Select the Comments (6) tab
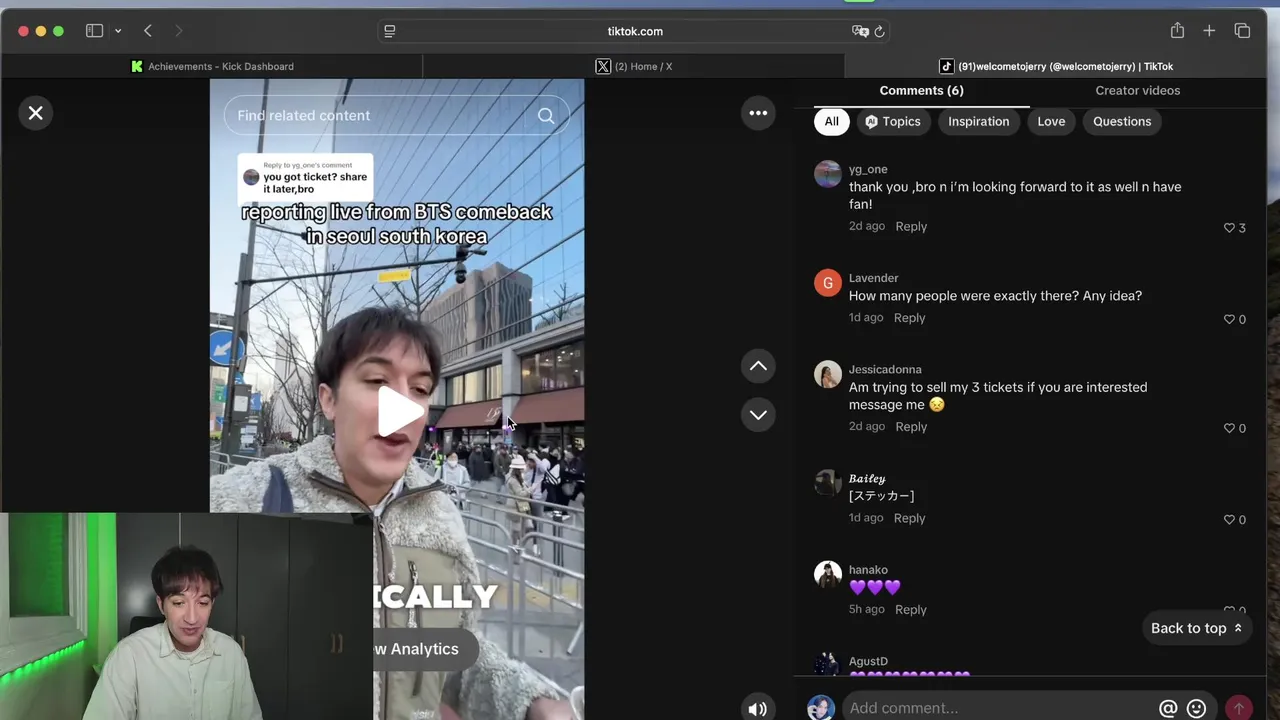Viewport: 1280px width, 720px height. tap(921, 90)
